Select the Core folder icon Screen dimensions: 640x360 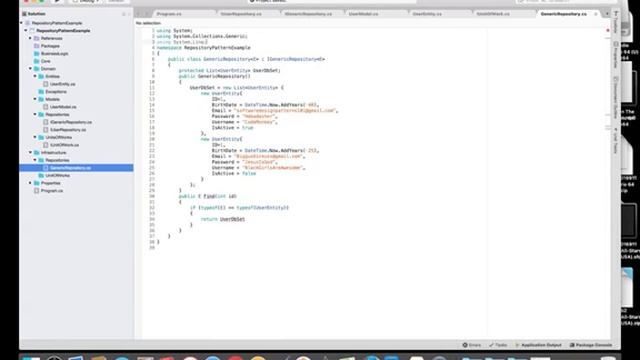(x=37, y=61)
